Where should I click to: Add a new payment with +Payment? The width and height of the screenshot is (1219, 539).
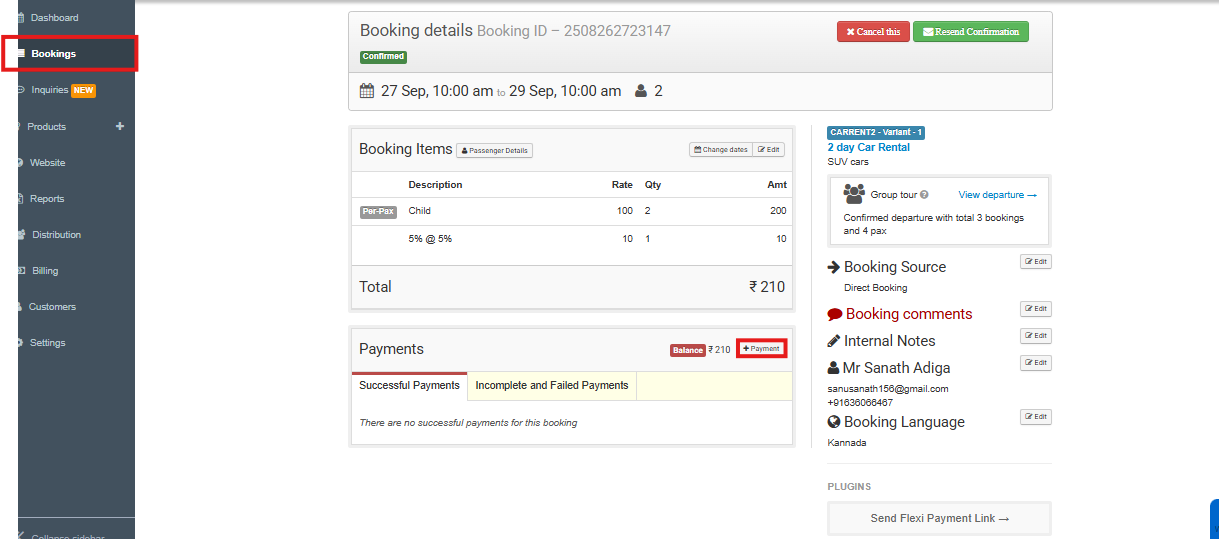click(x=761, y=349)
